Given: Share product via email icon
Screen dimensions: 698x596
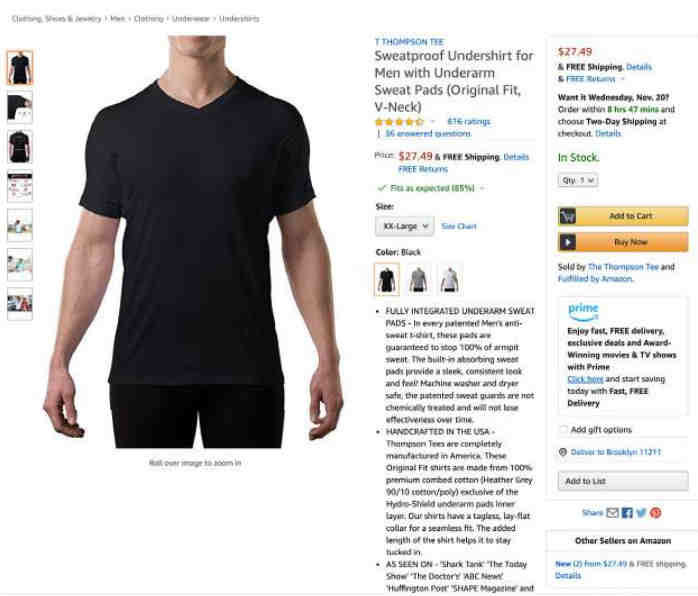Looking at the screenshot, I should [x=613, y=513].
